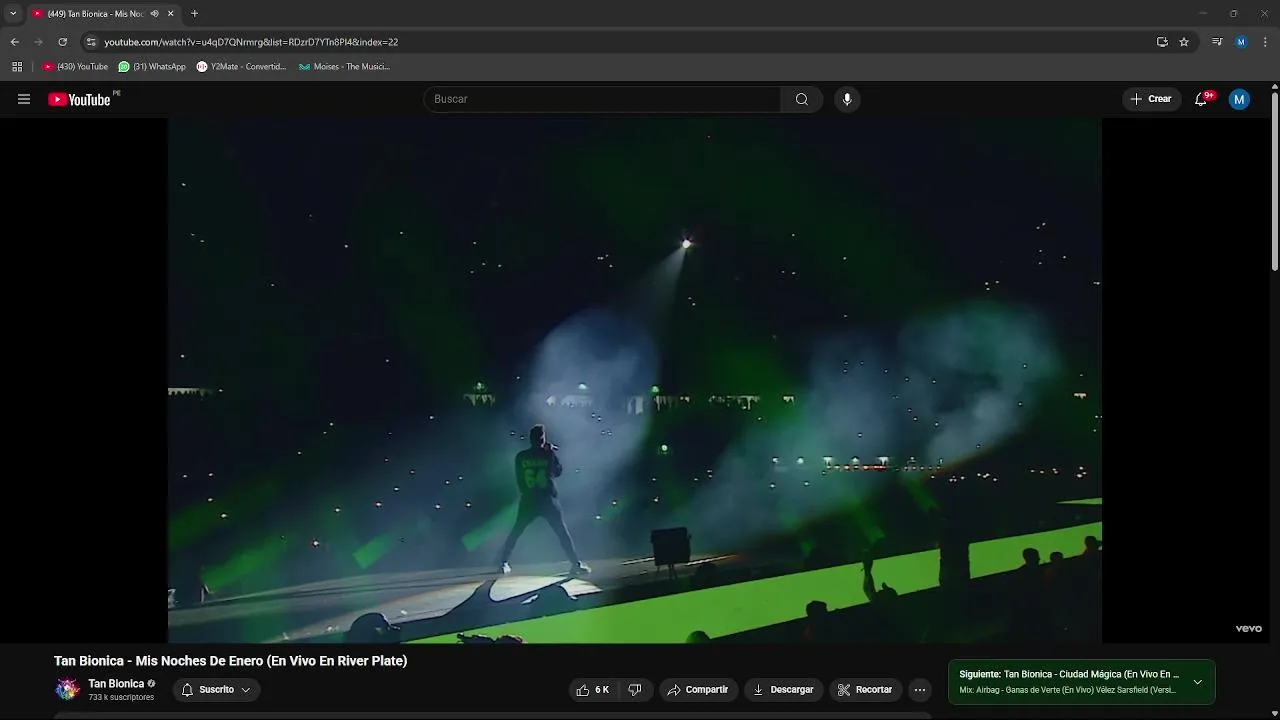This screenshot has width=1280, height=720.
Task: Go back in browser history
Action: pos(14,42)
